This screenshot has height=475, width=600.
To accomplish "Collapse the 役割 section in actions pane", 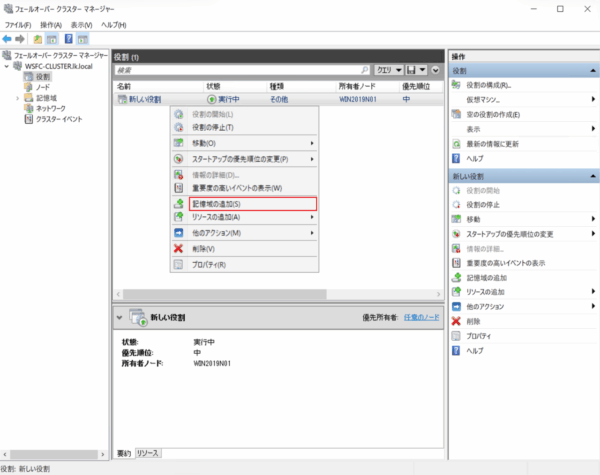I will (x=593, y=70).
